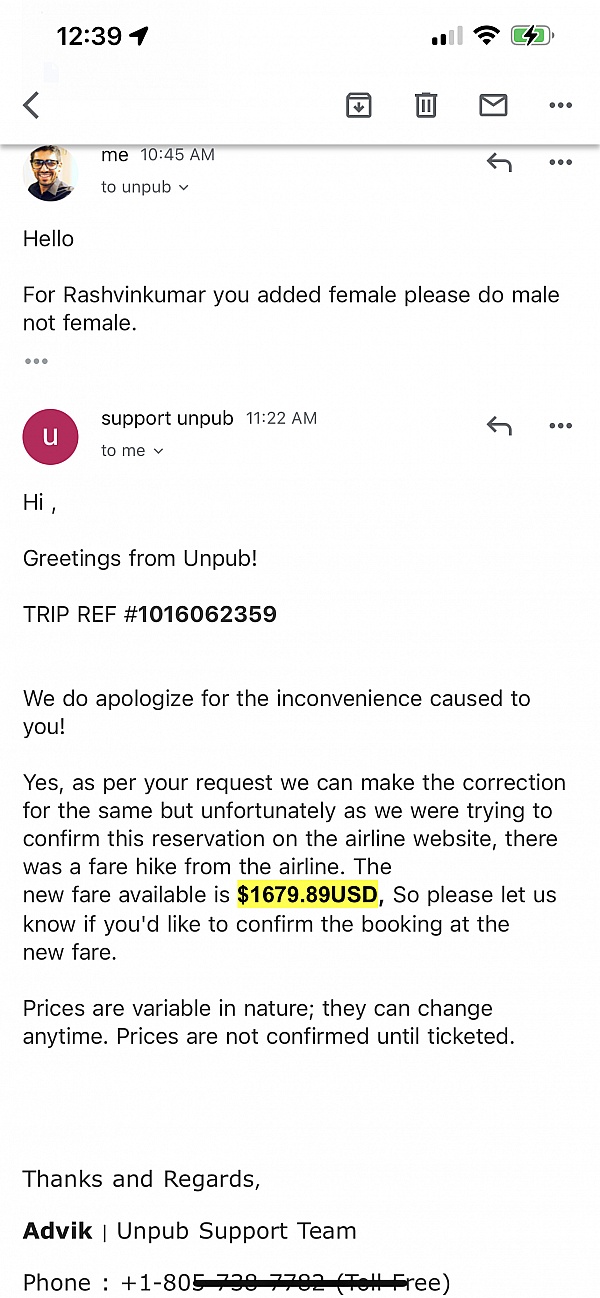Viewport: 600px width, 1298px height.
Task: Show trimmed content ellipsis
Action: tap(36, 361)
